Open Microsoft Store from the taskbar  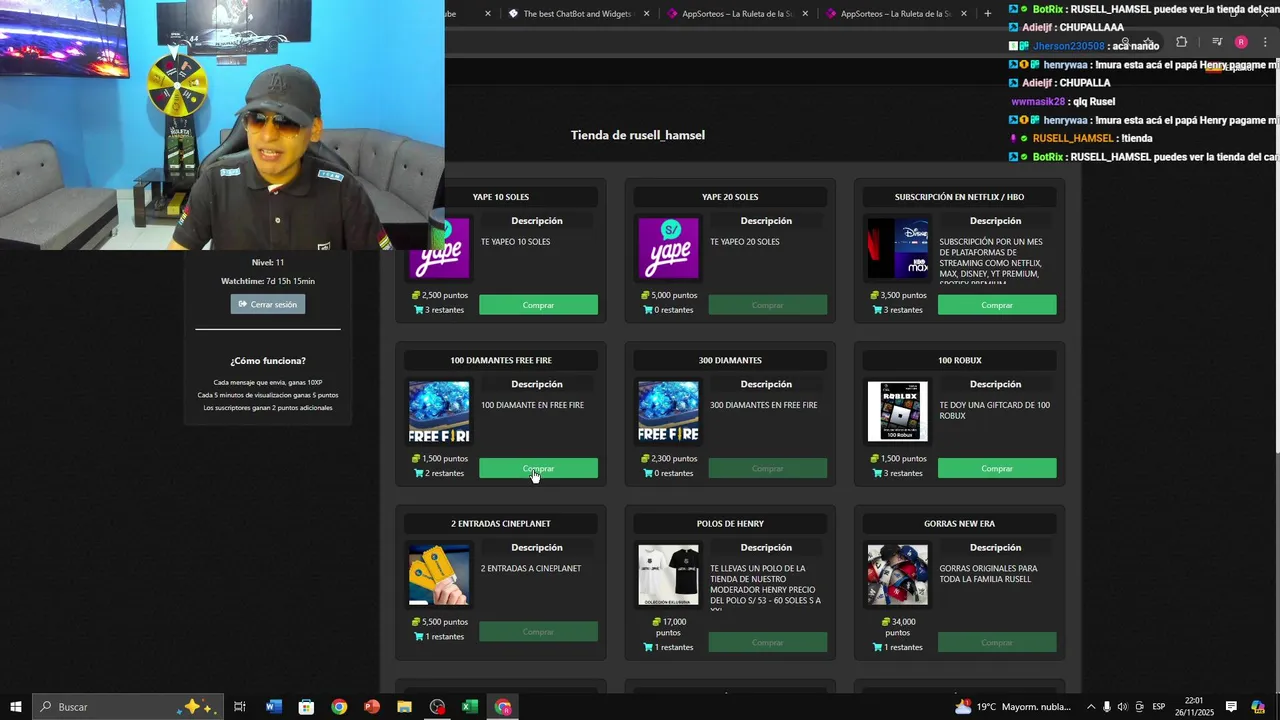pos(306,707)
